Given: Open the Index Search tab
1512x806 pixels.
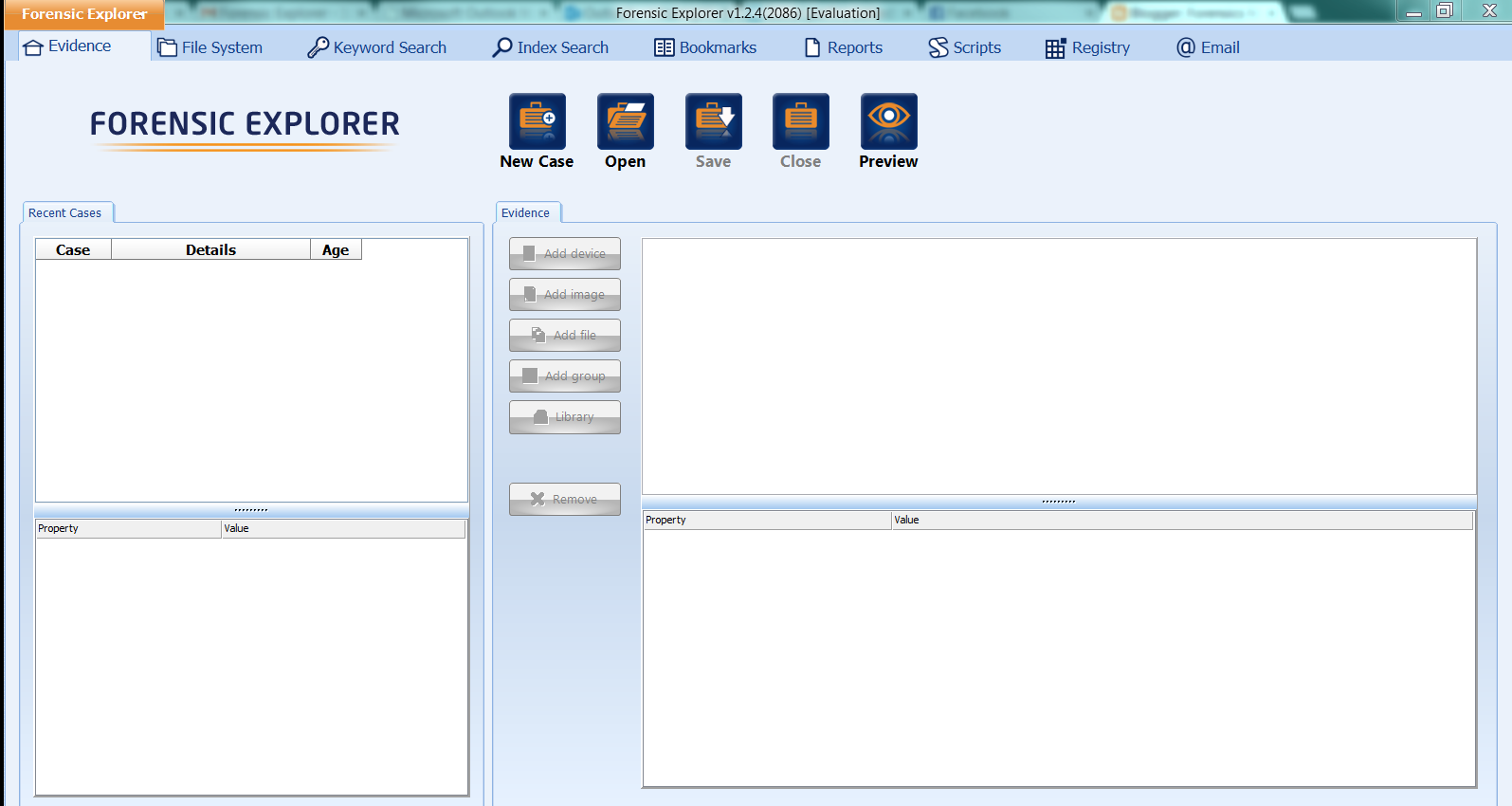Looking at the screenshot, I should (x=551, y=47).
